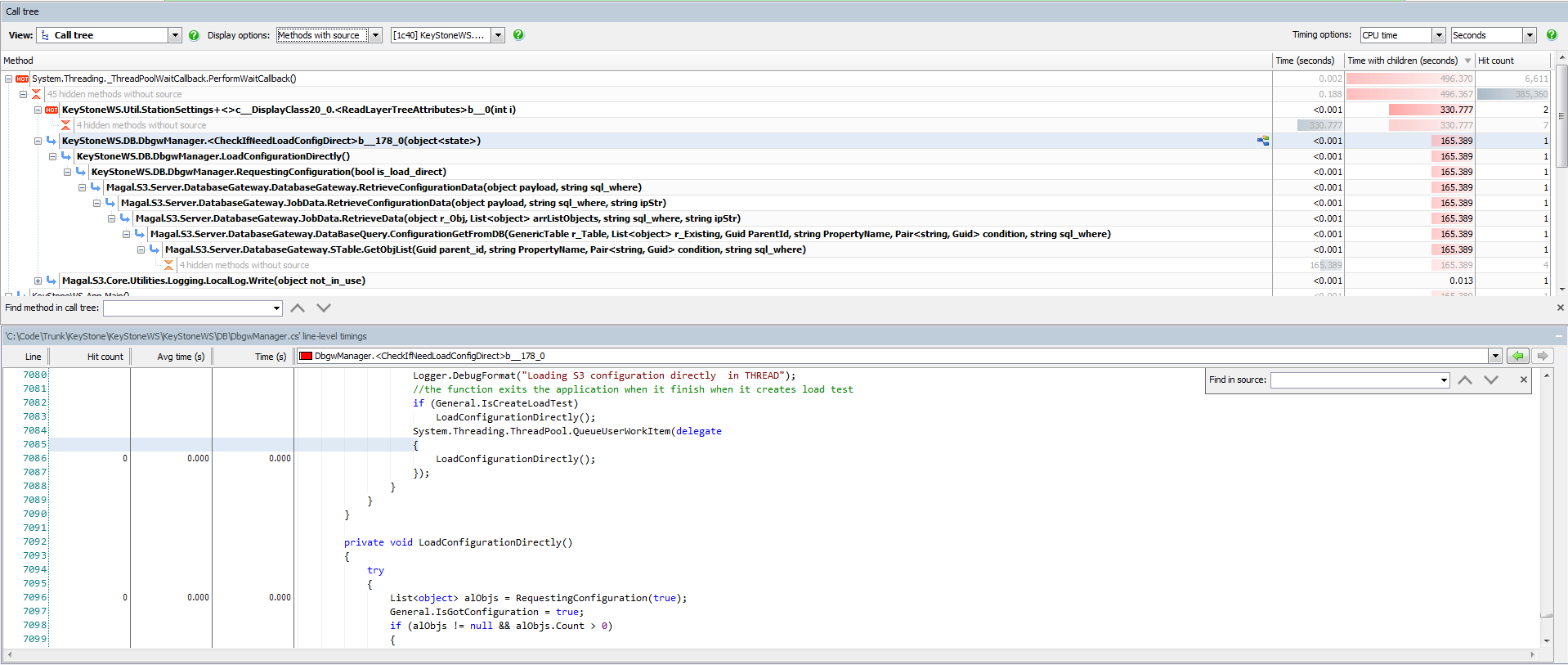The width and height of the screenshot is (1568, 665).
Task: Select the LocalLog.Write row
Action: 213,281
